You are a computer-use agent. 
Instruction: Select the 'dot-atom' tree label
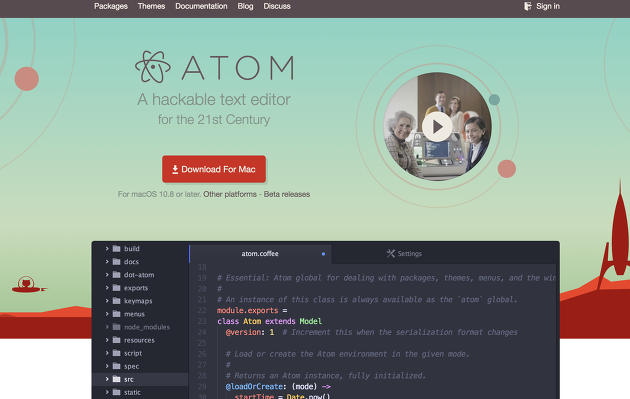[x=139, y=275]
